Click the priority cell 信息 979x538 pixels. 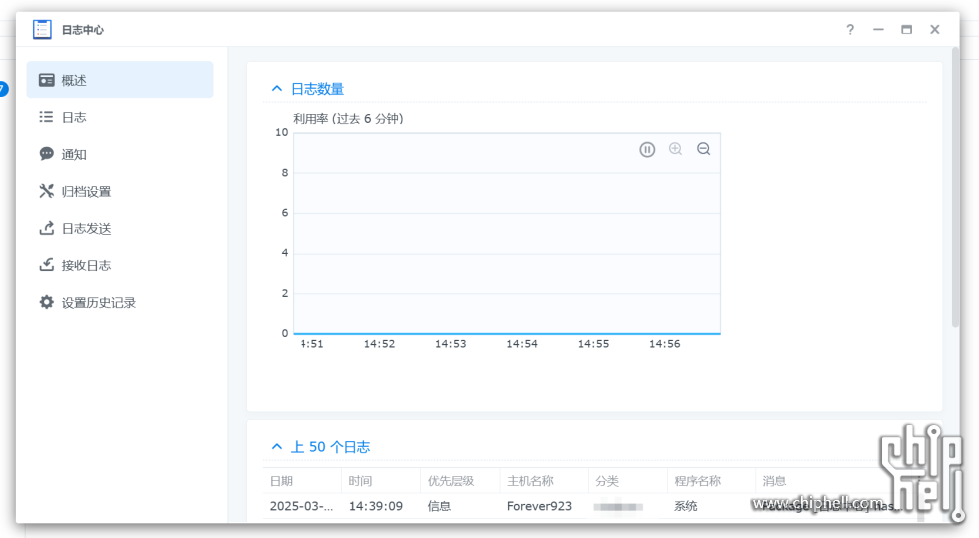pyautogui.click(x=440, y=506)
